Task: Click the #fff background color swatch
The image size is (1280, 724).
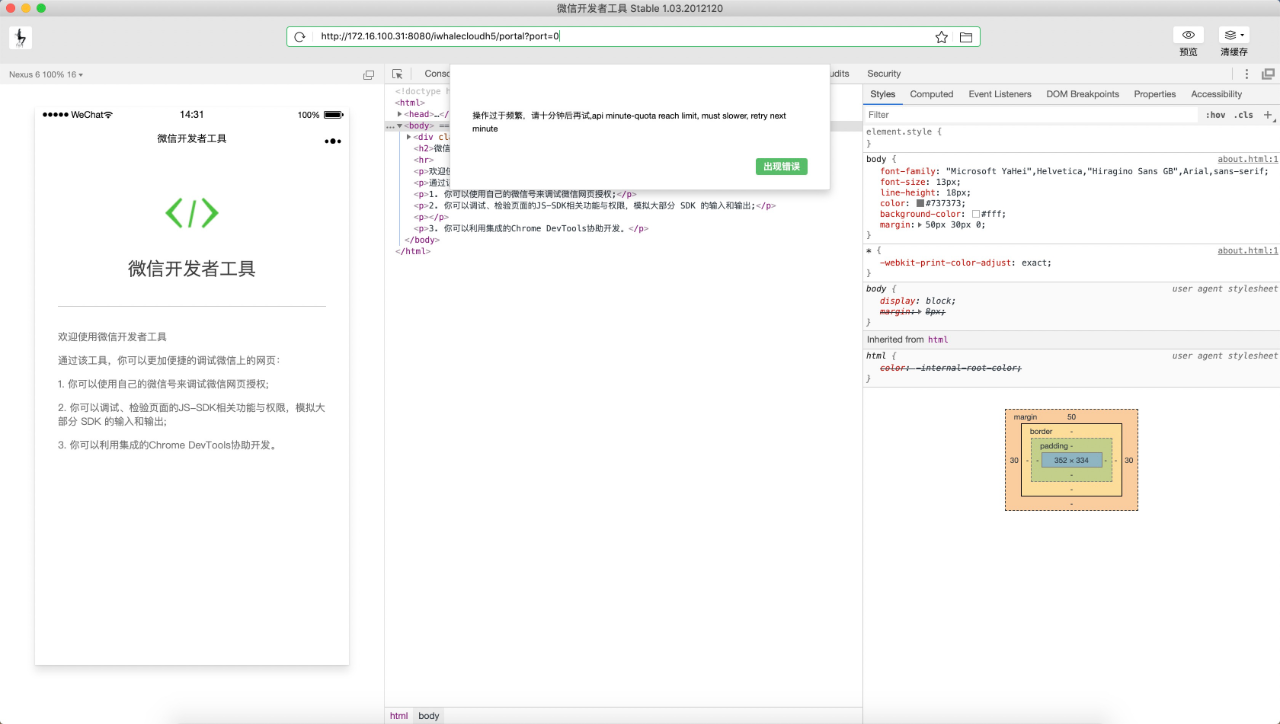Action: pyautogui.click(x=976, y=214)
